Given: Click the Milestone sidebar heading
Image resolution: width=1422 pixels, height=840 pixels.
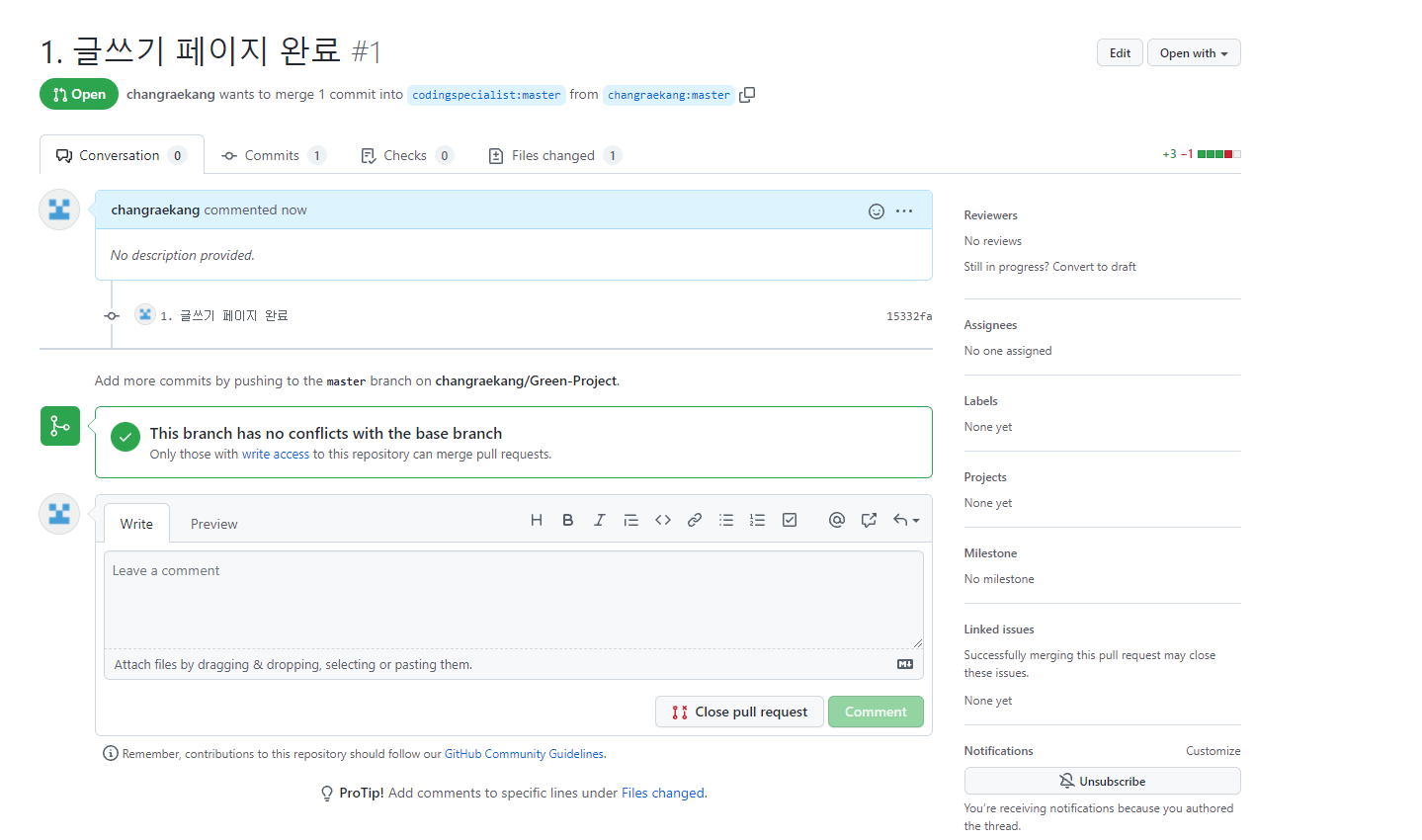Looking at the screenshot, I should click(x=990, y=553).
